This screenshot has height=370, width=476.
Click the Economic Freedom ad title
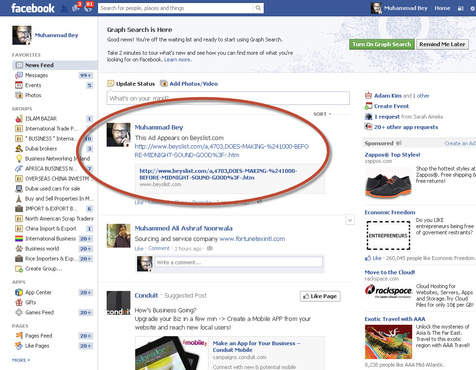pyautogui.click(x=390, y=212)
